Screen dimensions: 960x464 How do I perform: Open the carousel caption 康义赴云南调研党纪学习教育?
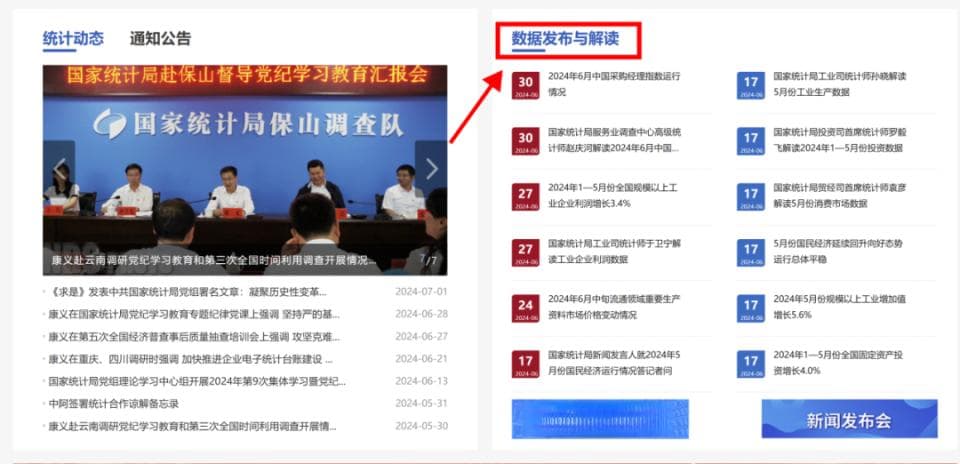(x=213, y=260)
